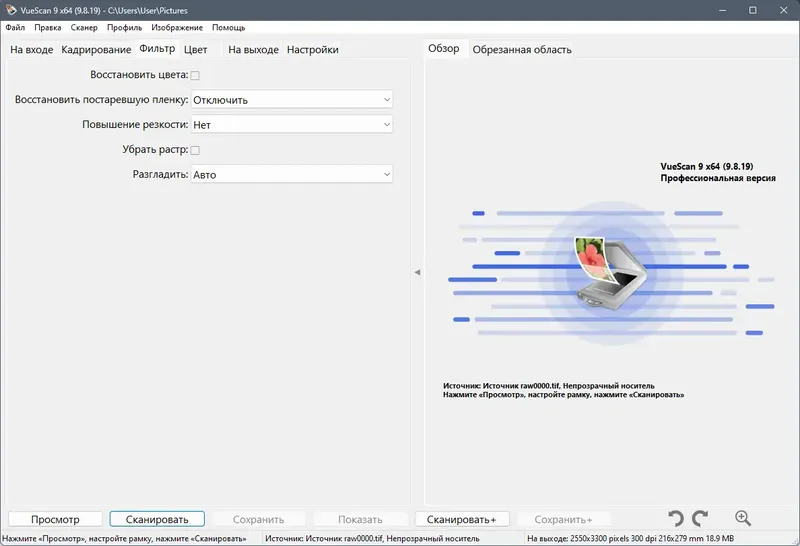Switch to the «Кадрирование» tab
Screen dimensions: 800x546
tap(96, 49)
